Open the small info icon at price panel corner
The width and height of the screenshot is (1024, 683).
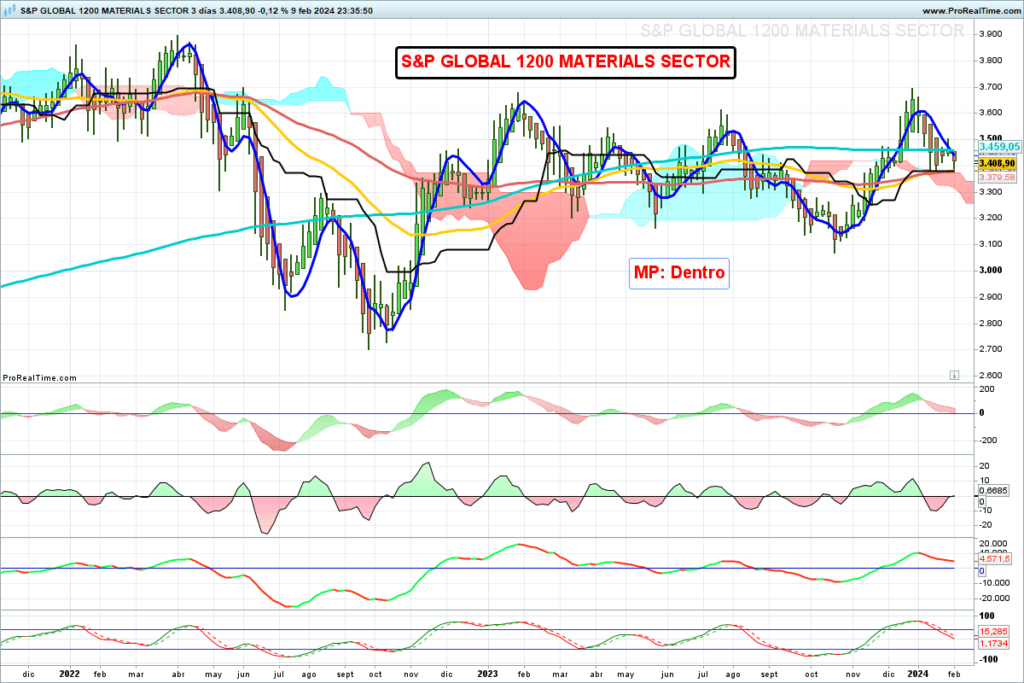coord(954,375)
